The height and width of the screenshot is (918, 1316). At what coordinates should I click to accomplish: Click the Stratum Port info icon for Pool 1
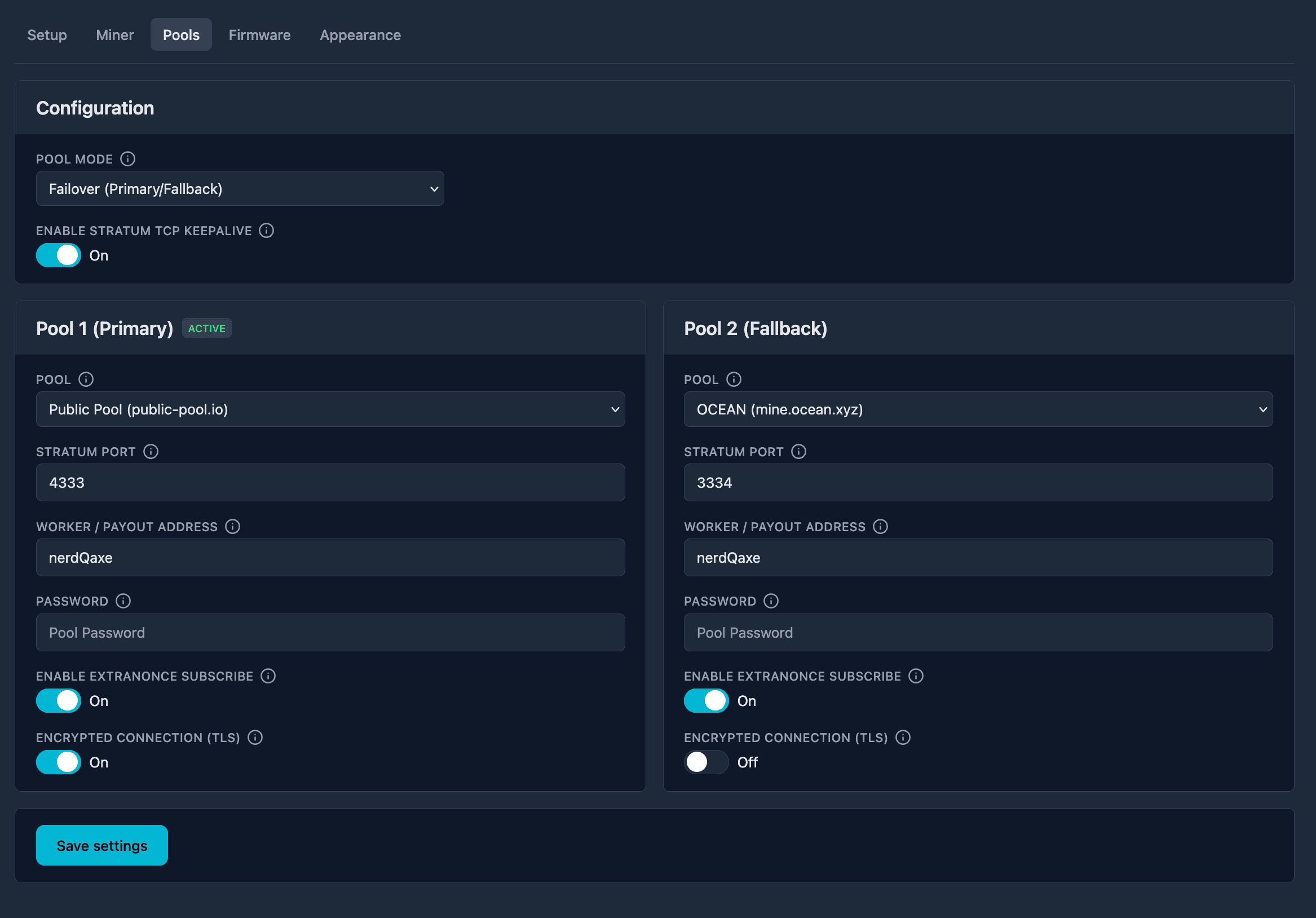point(150,452)
